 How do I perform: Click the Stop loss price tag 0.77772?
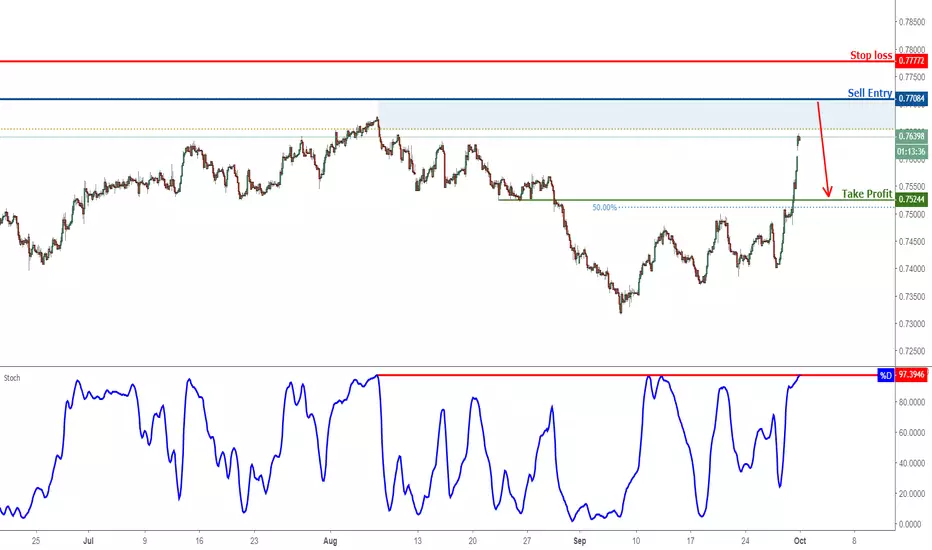tap(911, 61)
